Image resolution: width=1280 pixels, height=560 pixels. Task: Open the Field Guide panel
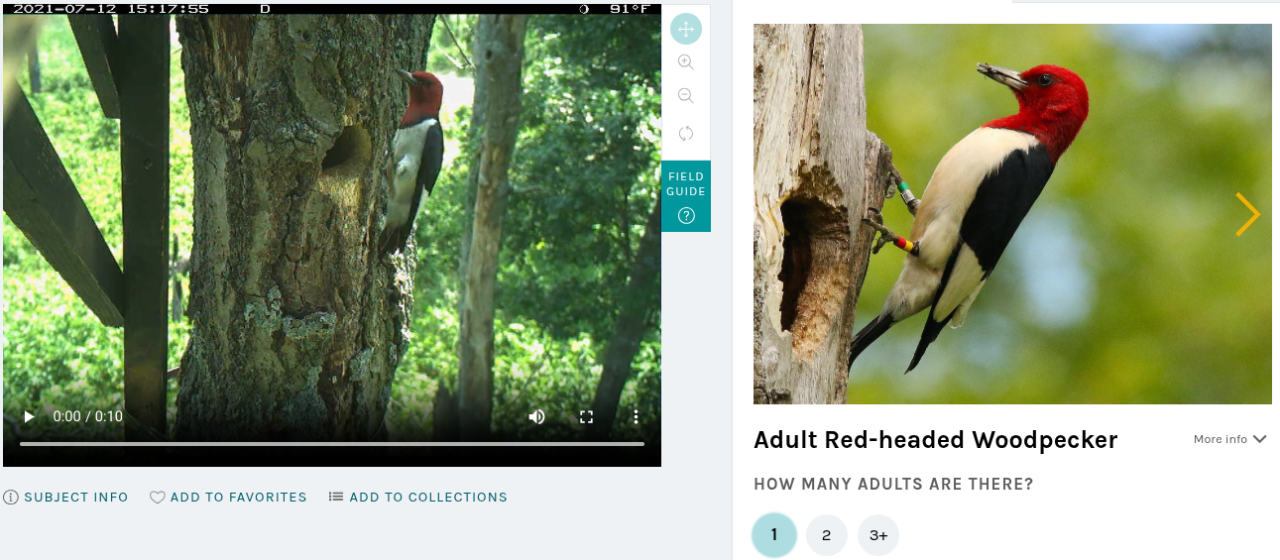tap(686, 196)
